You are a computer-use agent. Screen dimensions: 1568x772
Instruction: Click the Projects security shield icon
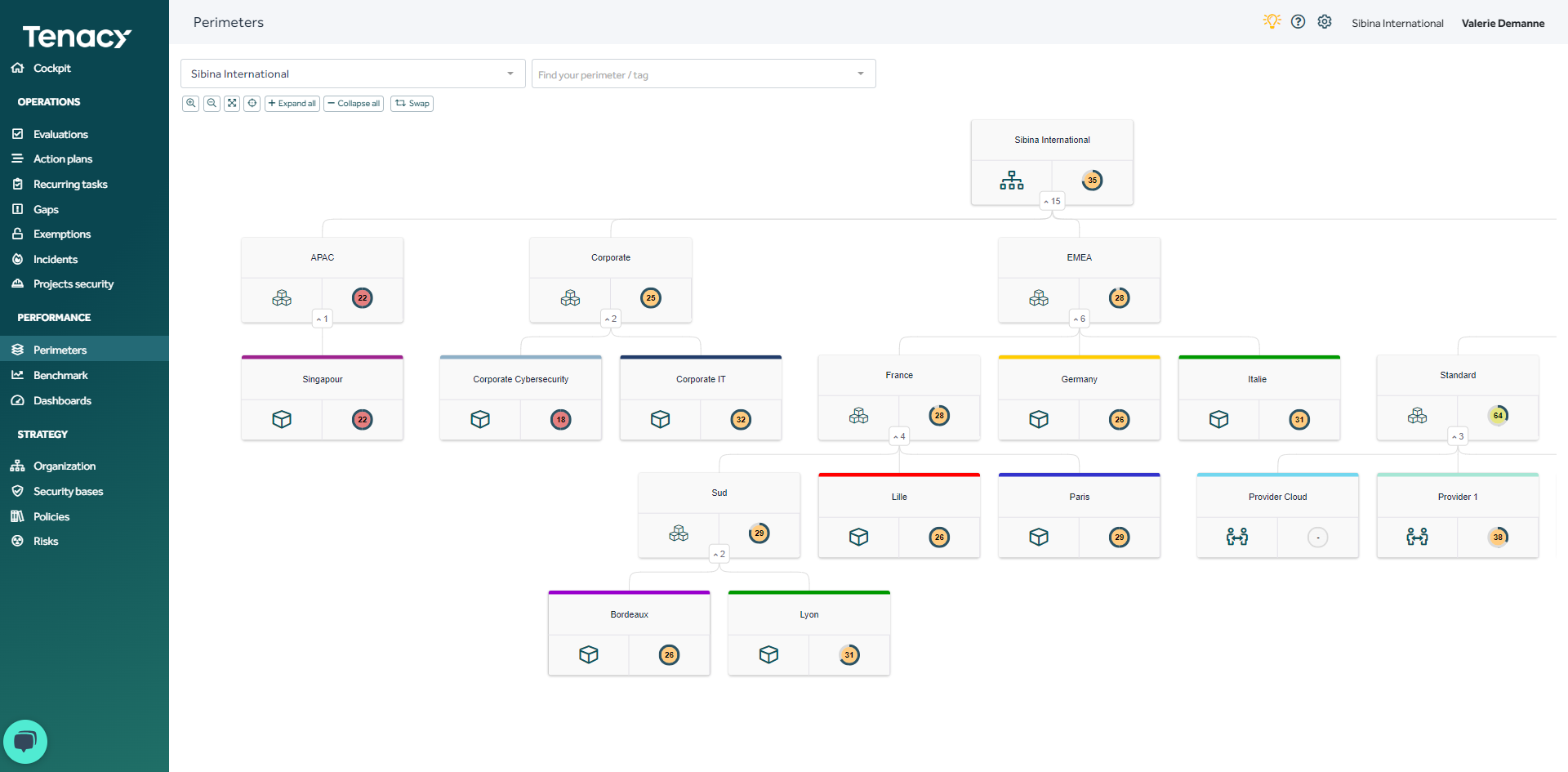[x=17, y=283]
